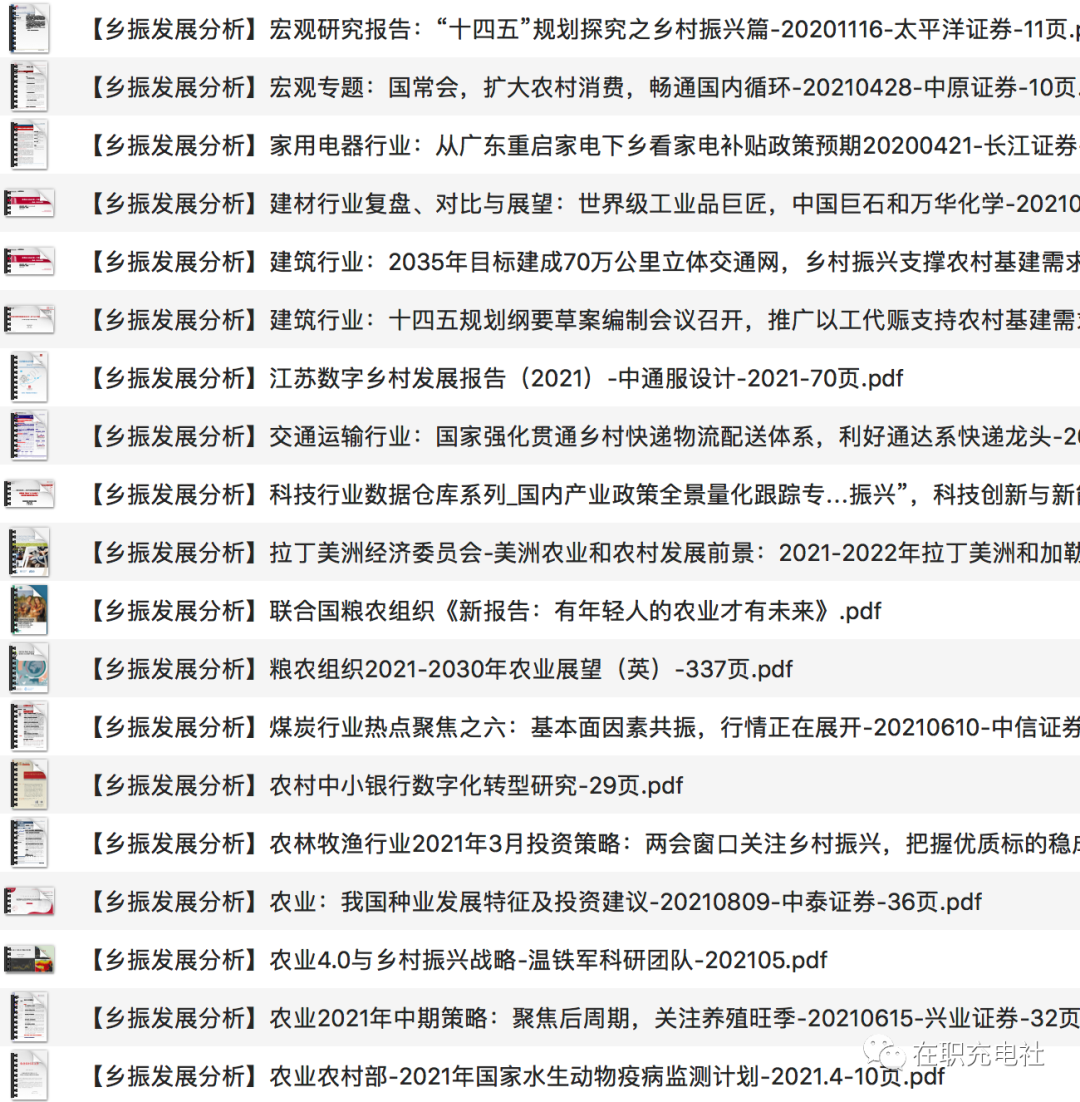Viewport: 1080px width, 1102px height.
Task: Click the file icon beside 联合国粮农组织 report
Action: click(28, 610)
